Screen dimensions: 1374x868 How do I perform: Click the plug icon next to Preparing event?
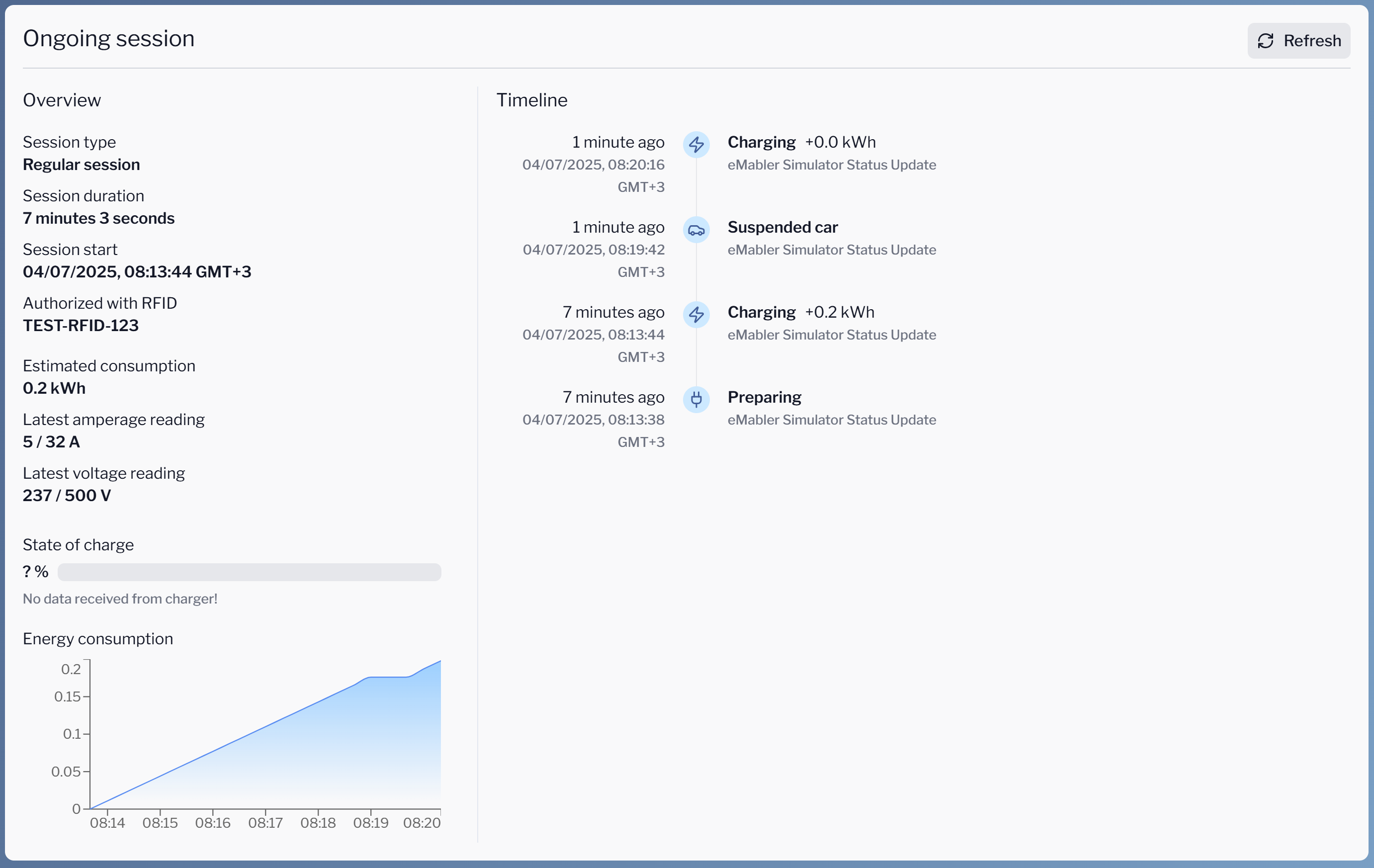(x=697, y=400)
